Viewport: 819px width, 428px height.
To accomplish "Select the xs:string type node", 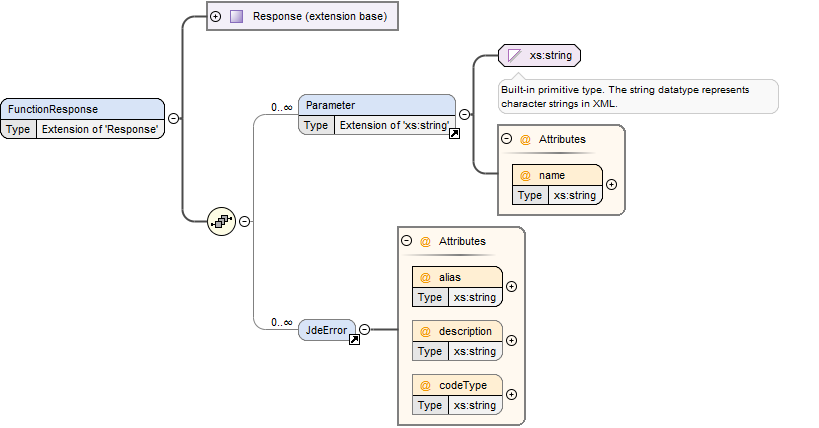I will point(540,55).
